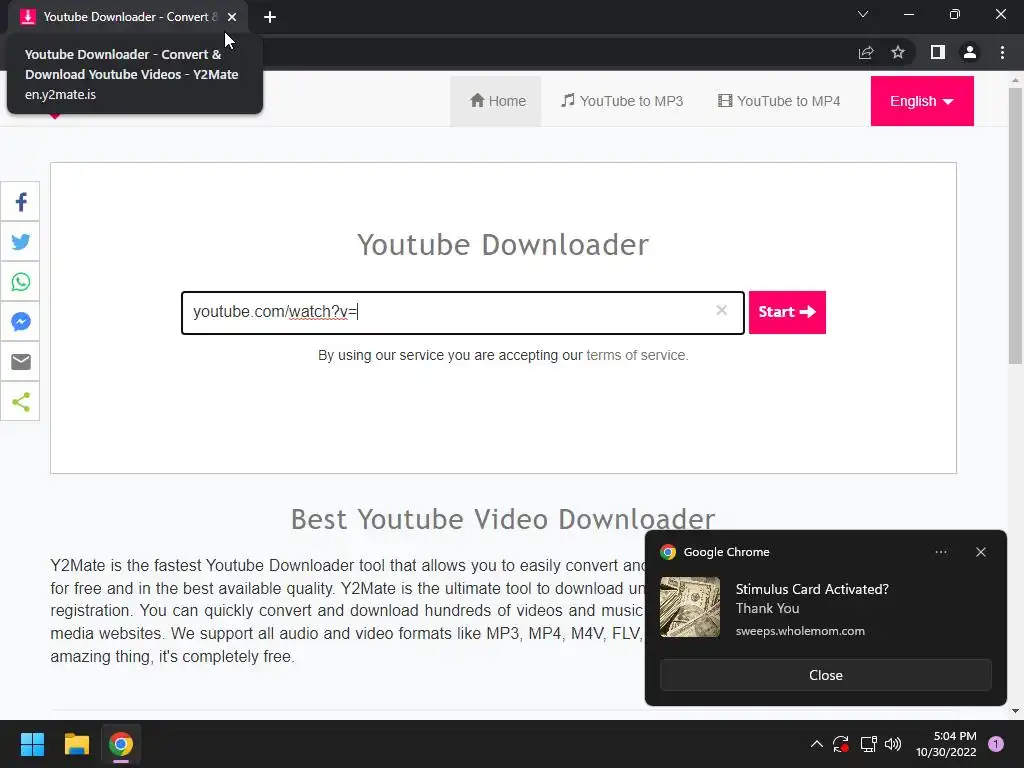Open the volume tray icon
Viewport: 1024px width, 768px height.
(893, 744)
